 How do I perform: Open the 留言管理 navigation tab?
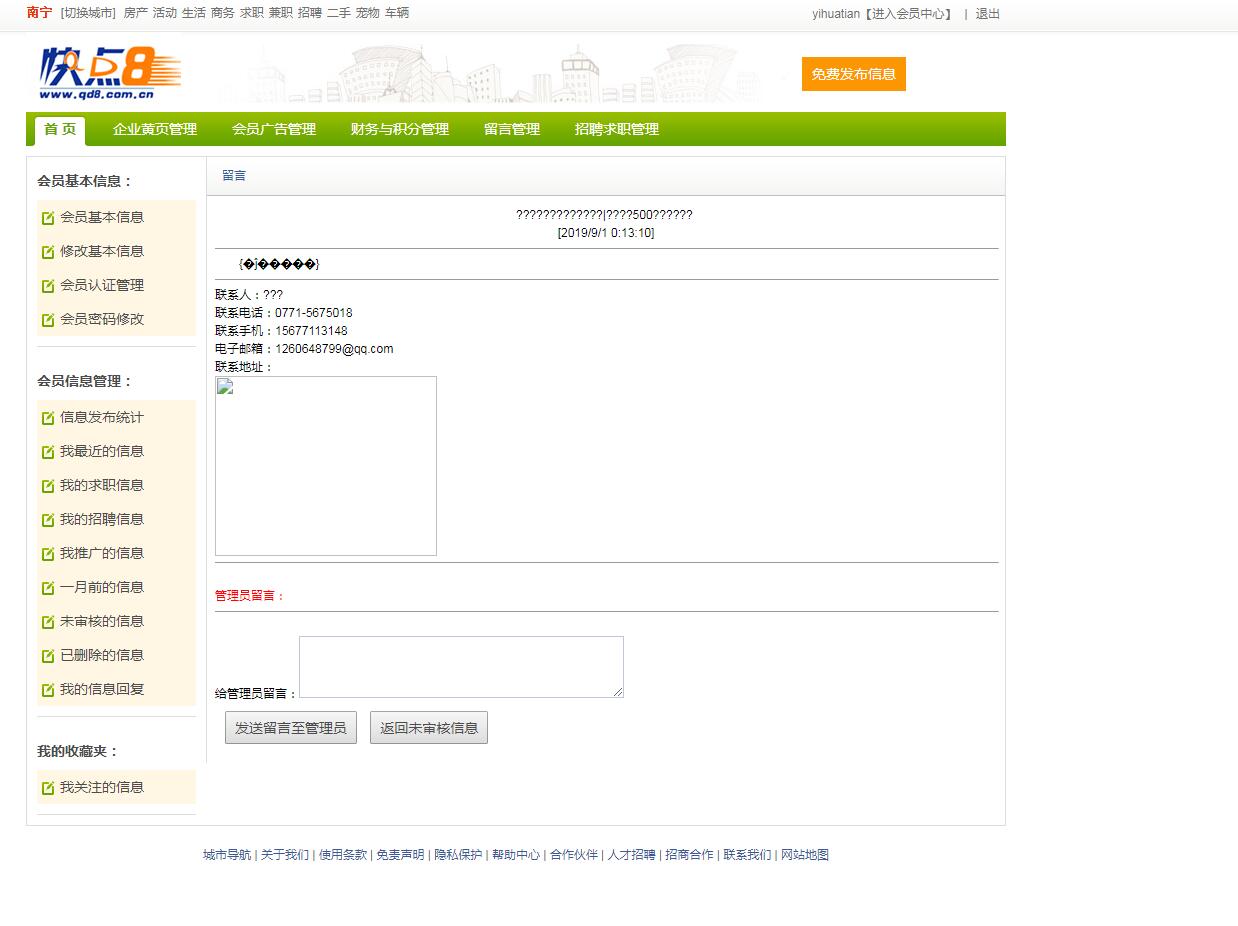[511, 130]
